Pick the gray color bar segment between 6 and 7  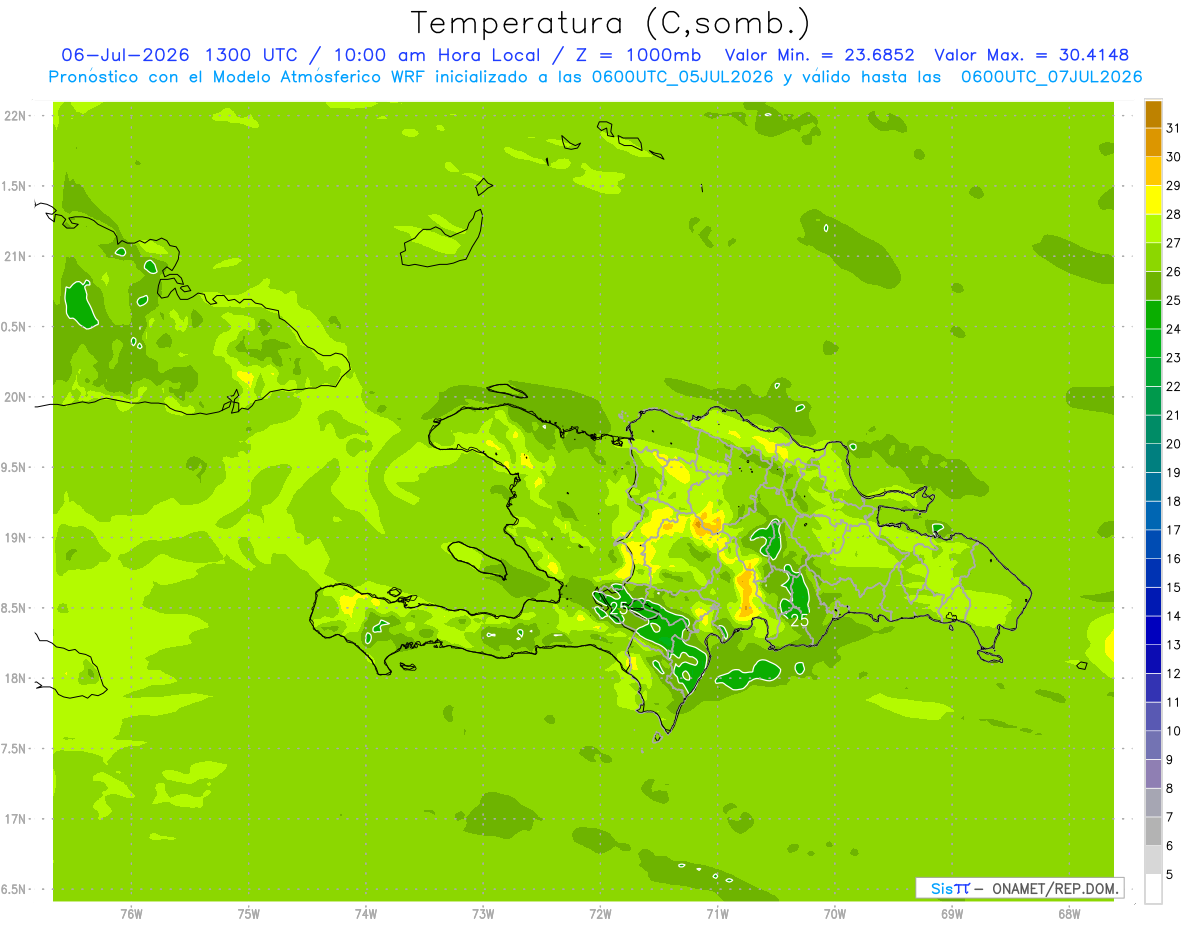(x=1153, y=831)
